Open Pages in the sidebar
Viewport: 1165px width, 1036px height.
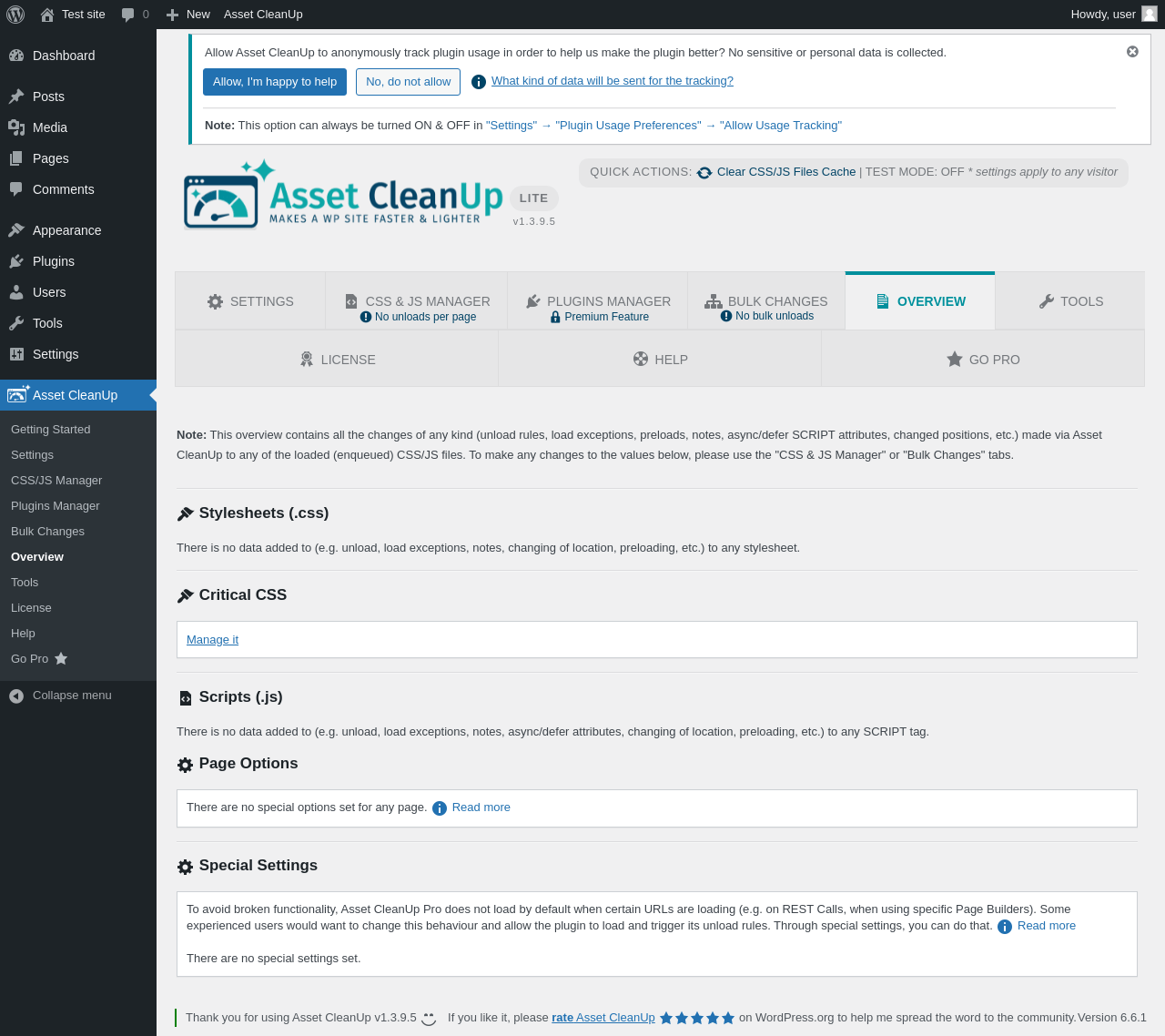click(78, 158)
